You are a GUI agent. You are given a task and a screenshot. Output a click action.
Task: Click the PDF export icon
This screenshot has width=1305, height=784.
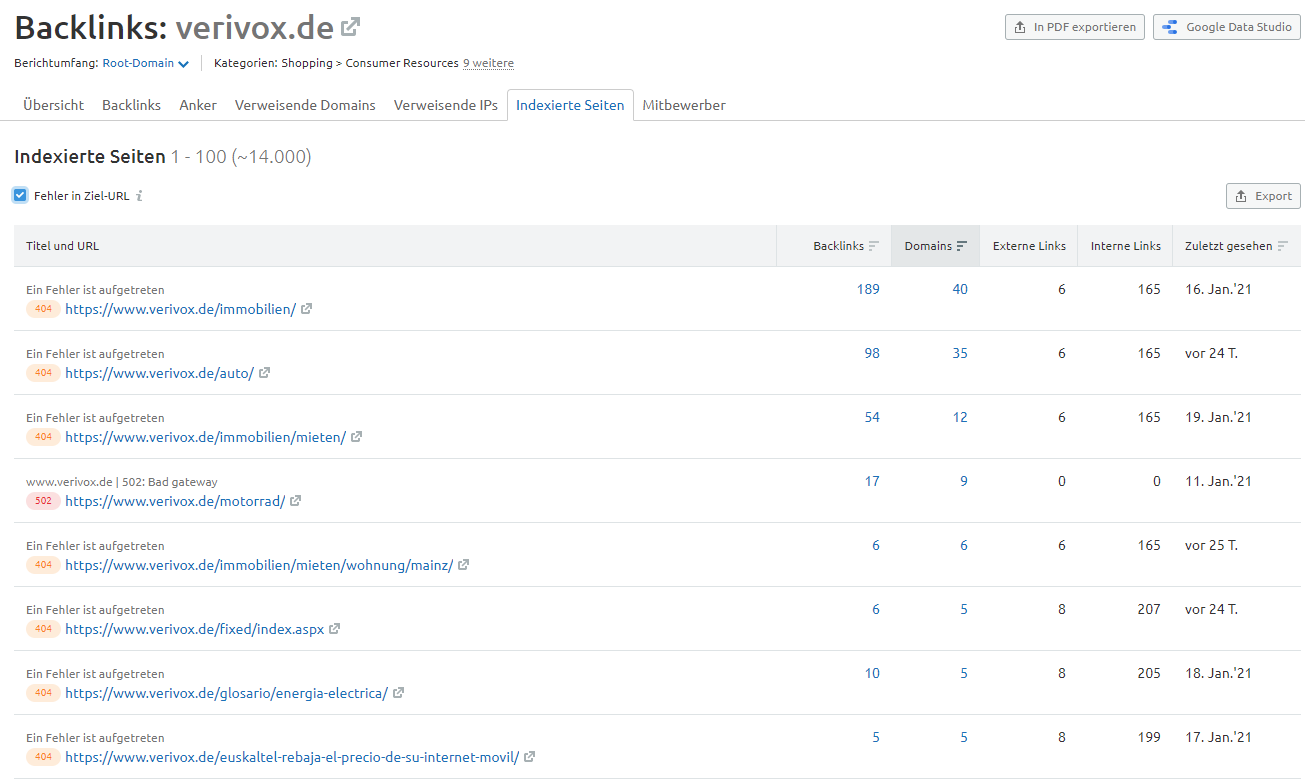pyautogui.click(x=1019, y=27)
